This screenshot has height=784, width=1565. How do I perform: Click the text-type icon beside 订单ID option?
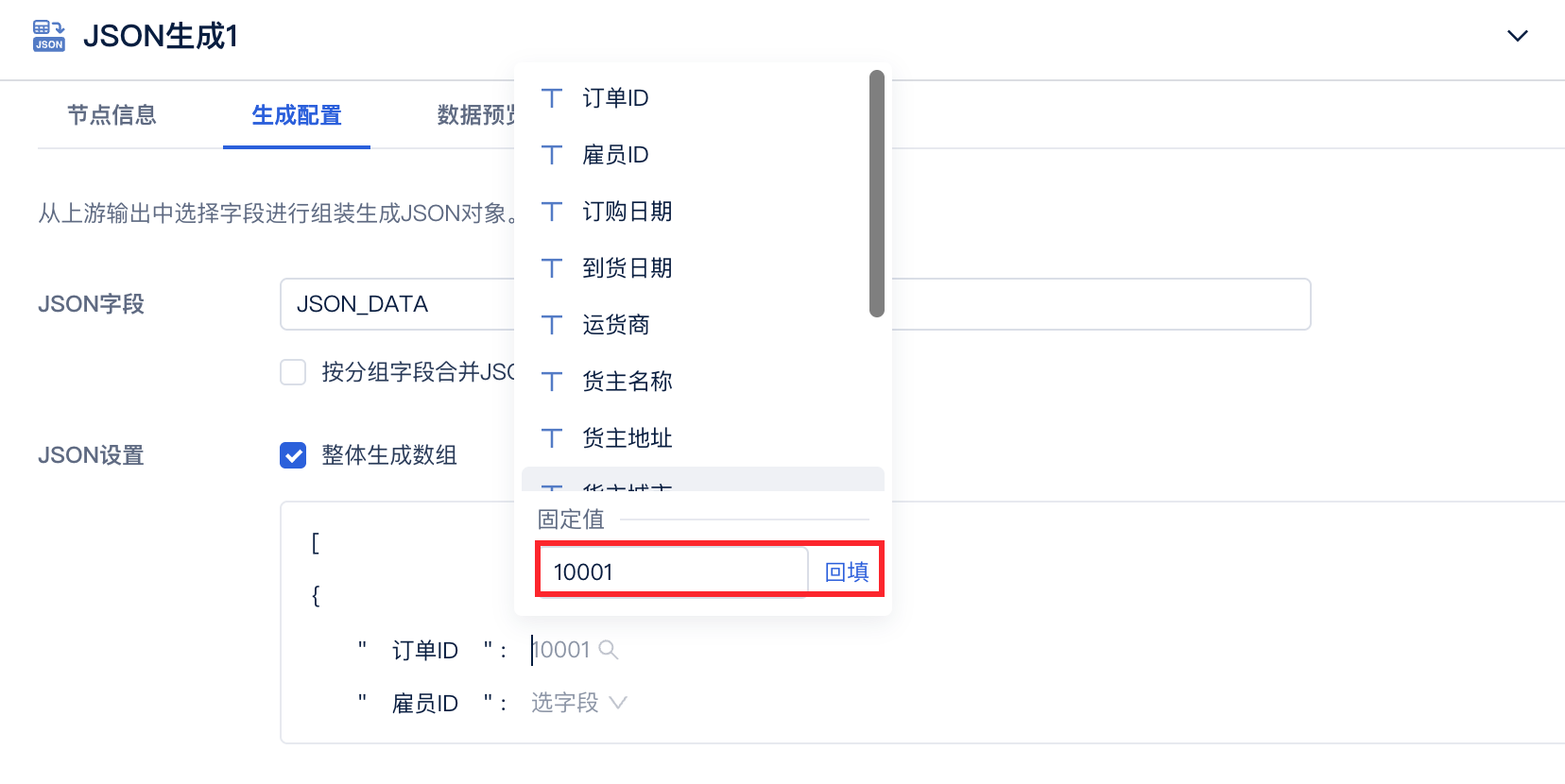coord(552,98)
